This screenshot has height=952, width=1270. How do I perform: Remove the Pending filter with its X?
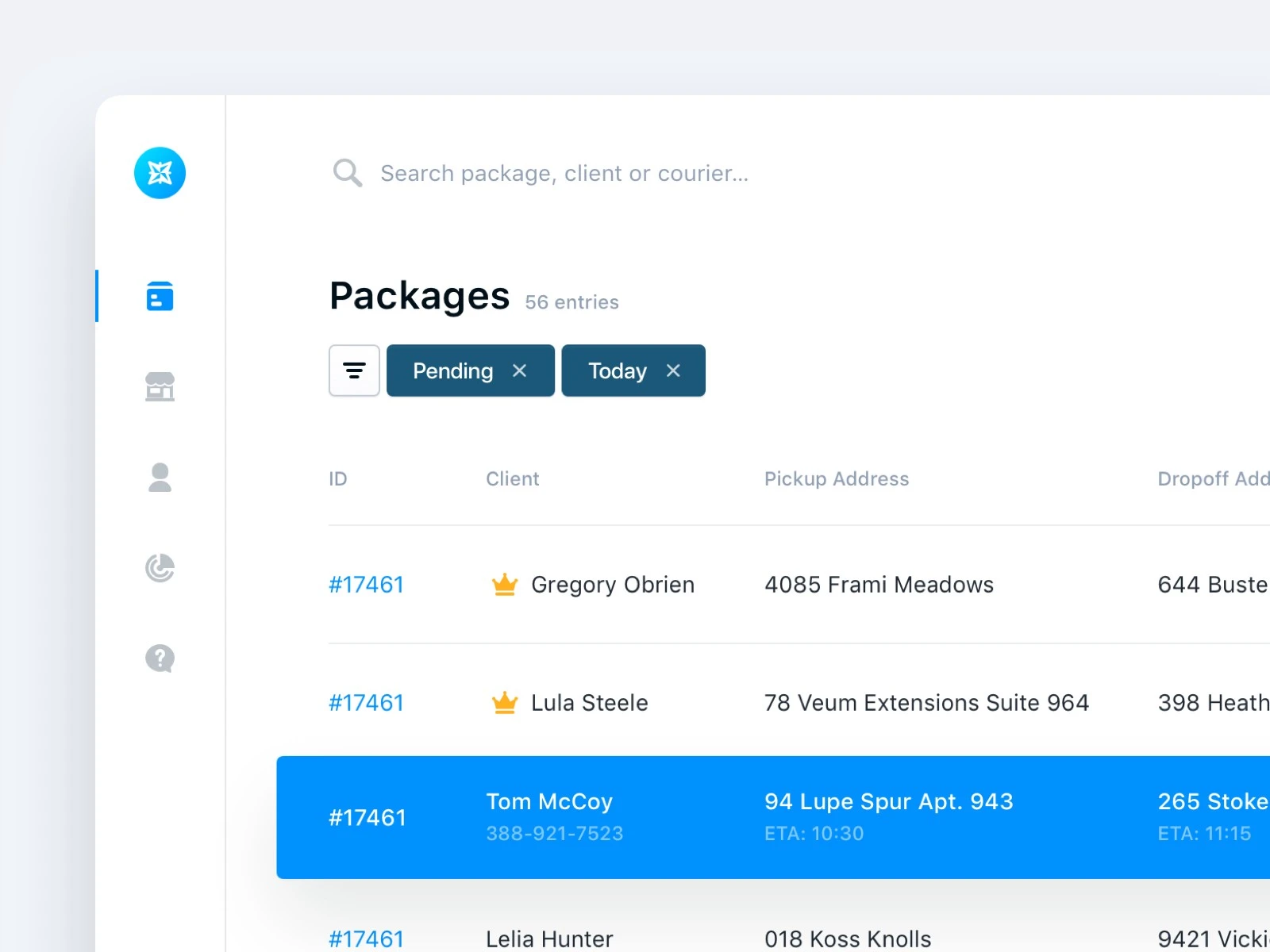tap(520, 370)
